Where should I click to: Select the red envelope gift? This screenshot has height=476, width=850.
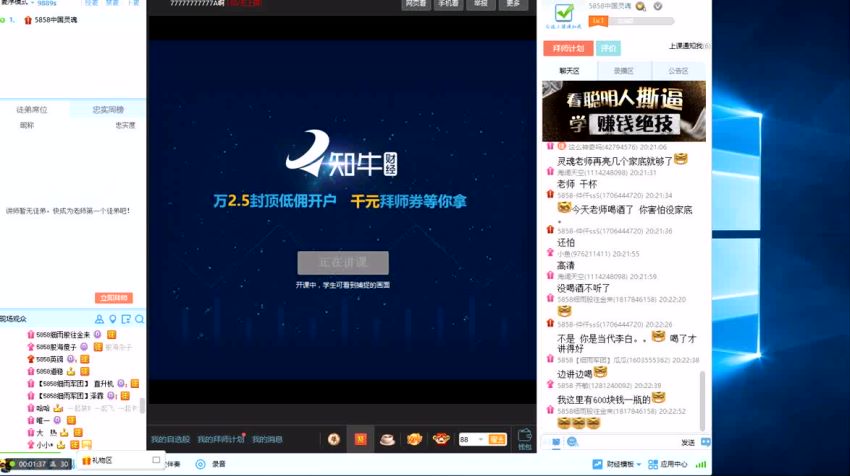coord(360,439)
